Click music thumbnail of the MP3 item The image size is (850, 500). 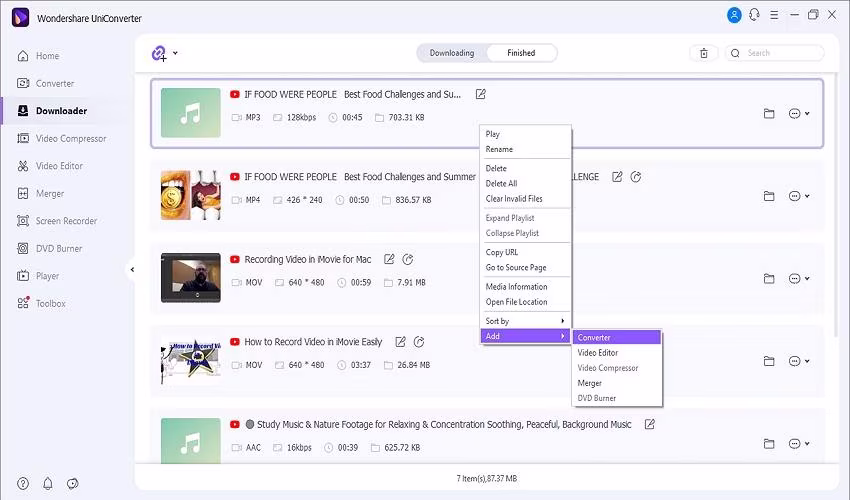click(191, 113)
